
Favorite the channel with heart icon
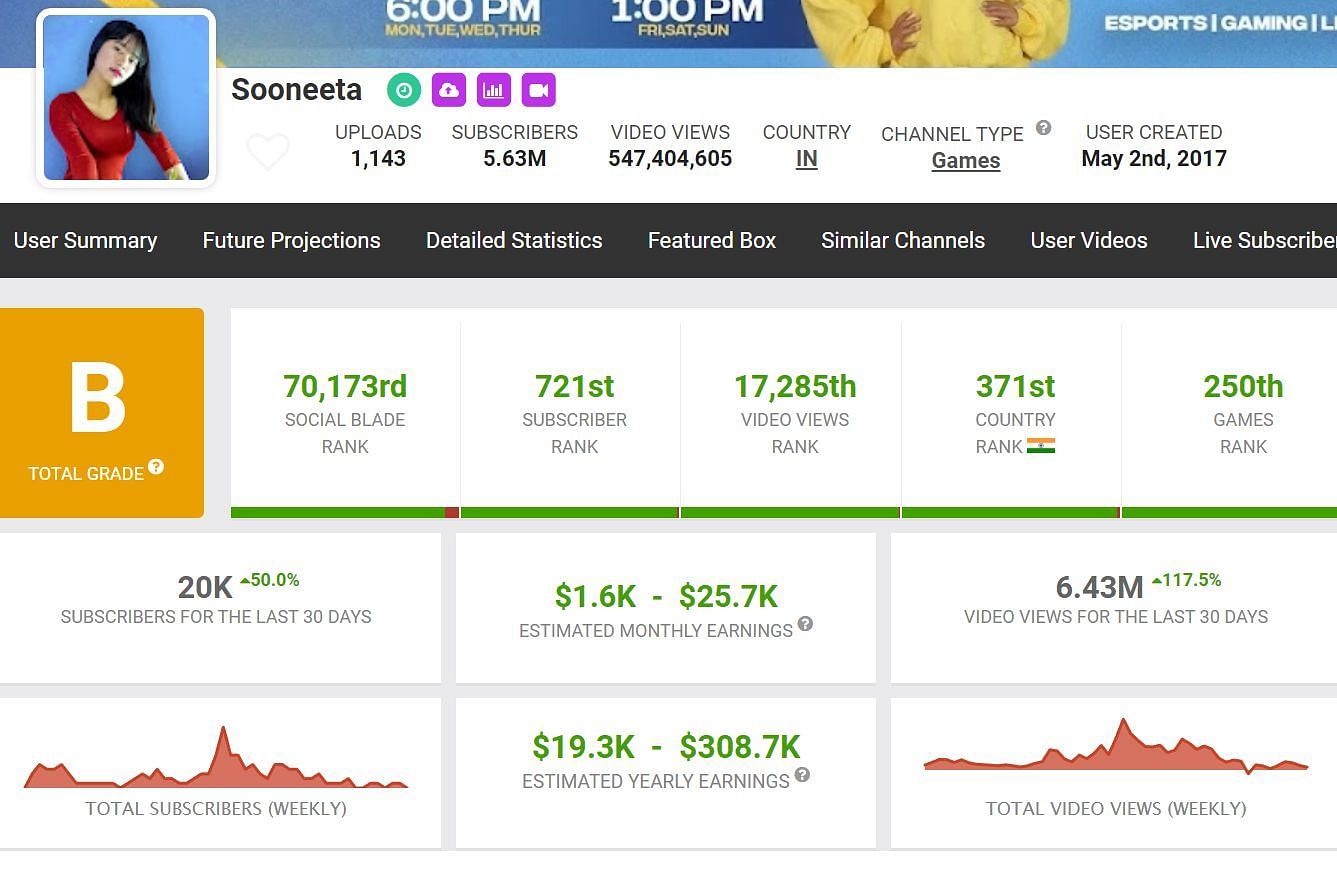[268, 152]
